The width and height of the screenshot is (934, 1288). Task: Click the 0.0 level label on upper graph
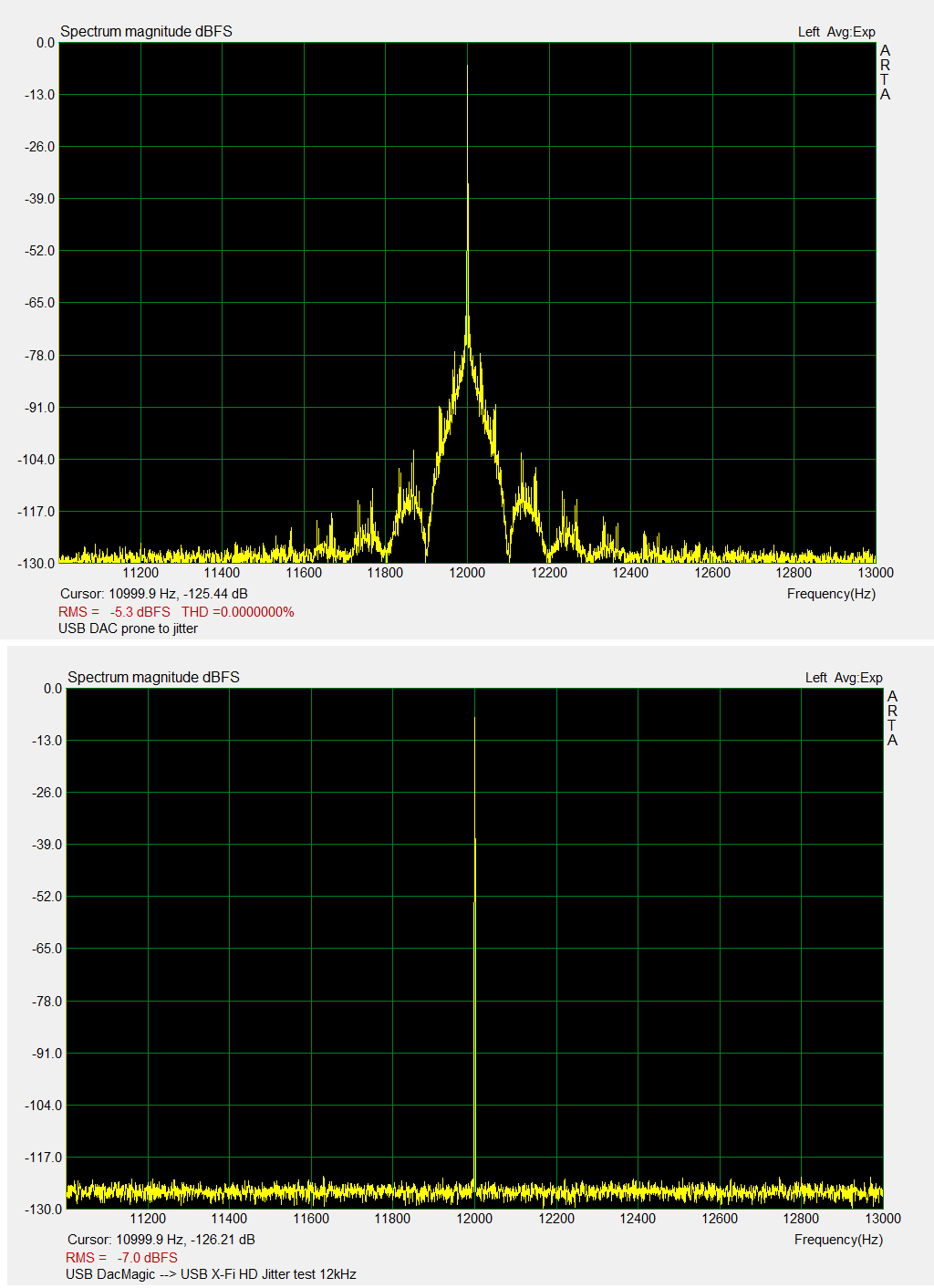pyautogui.click(x=46, y=43)
